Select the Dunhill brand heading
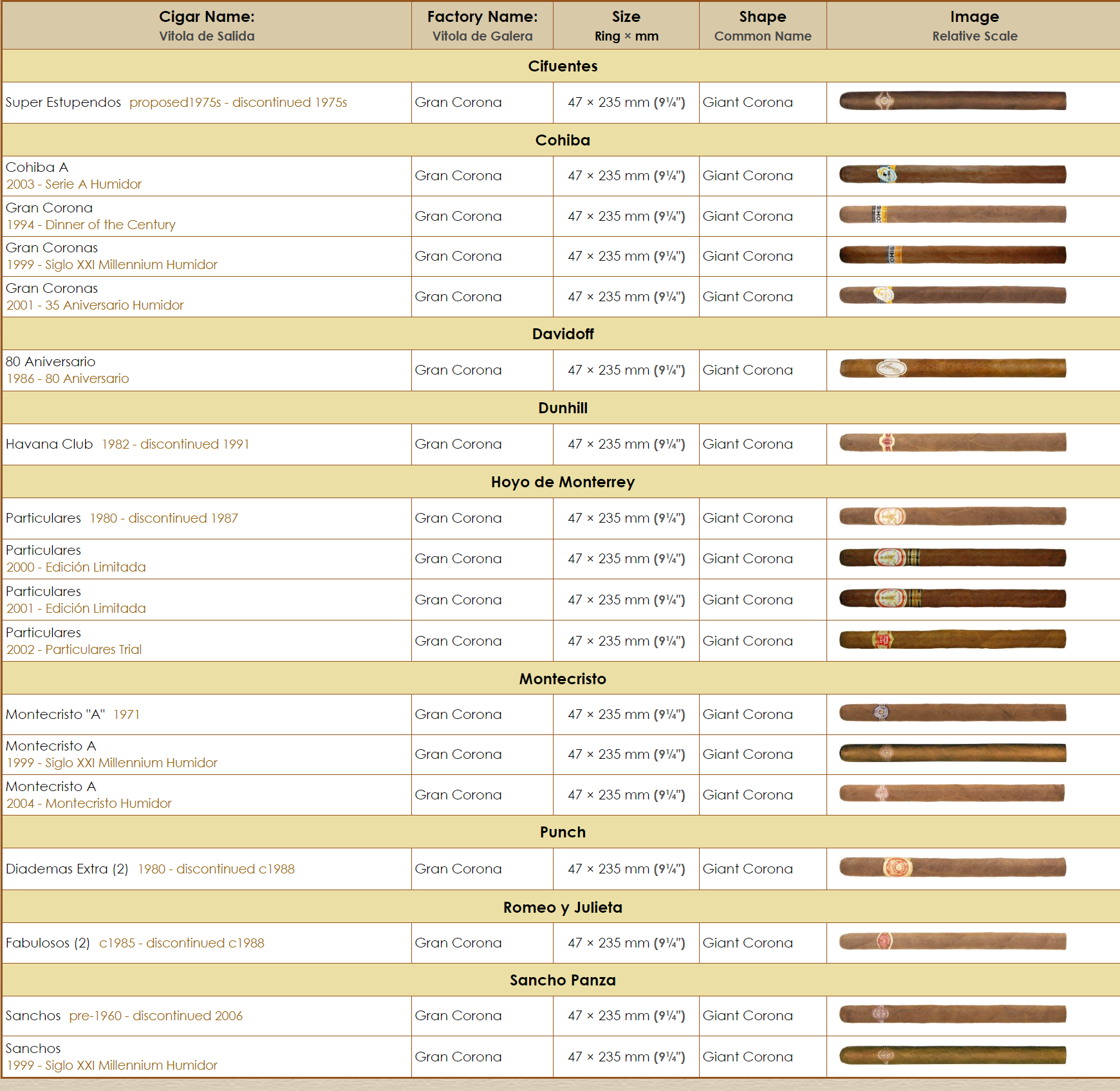This screenshot has width=1120, height=1091. tap(563, 408)
